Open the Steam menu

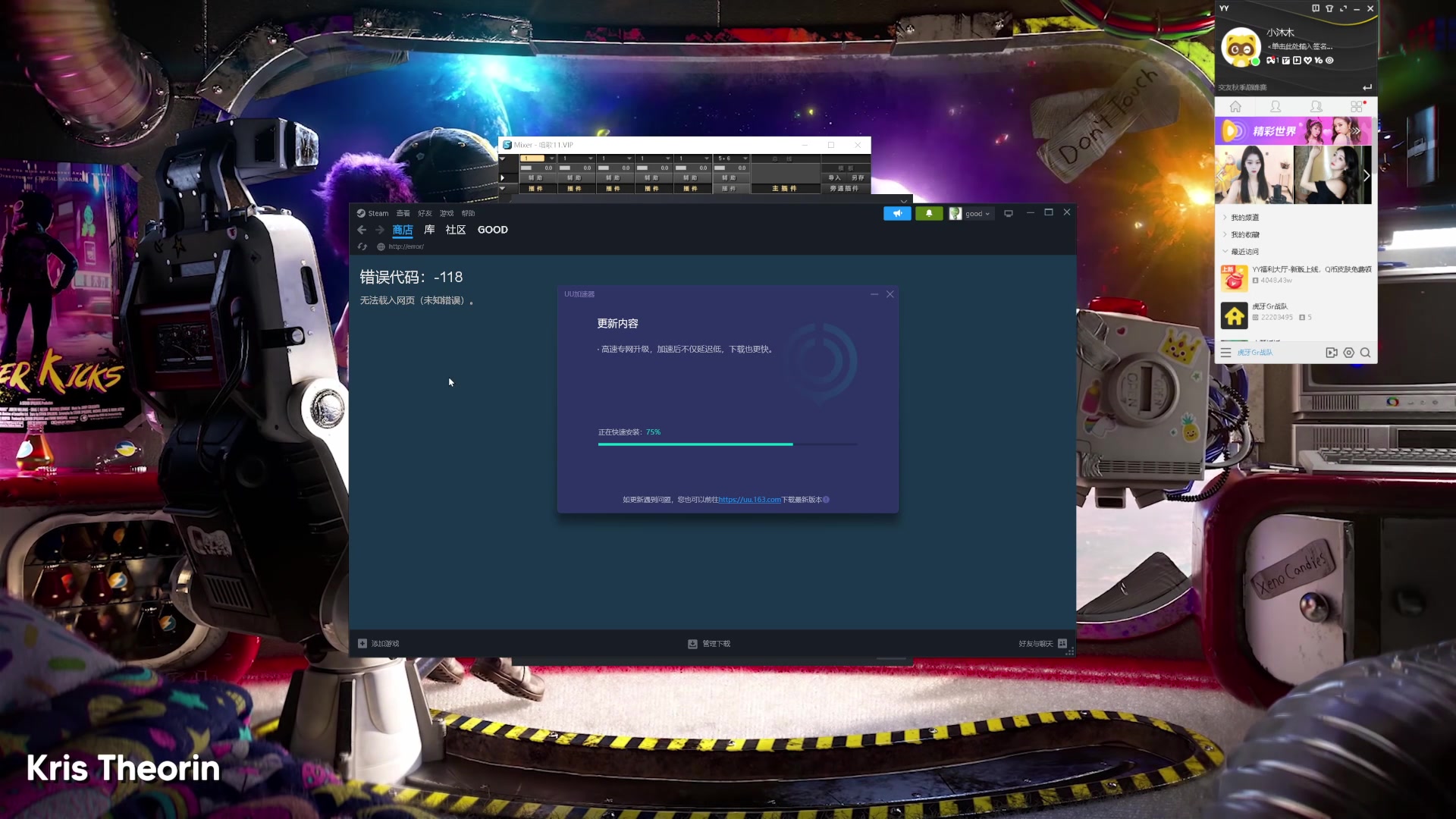373,213
